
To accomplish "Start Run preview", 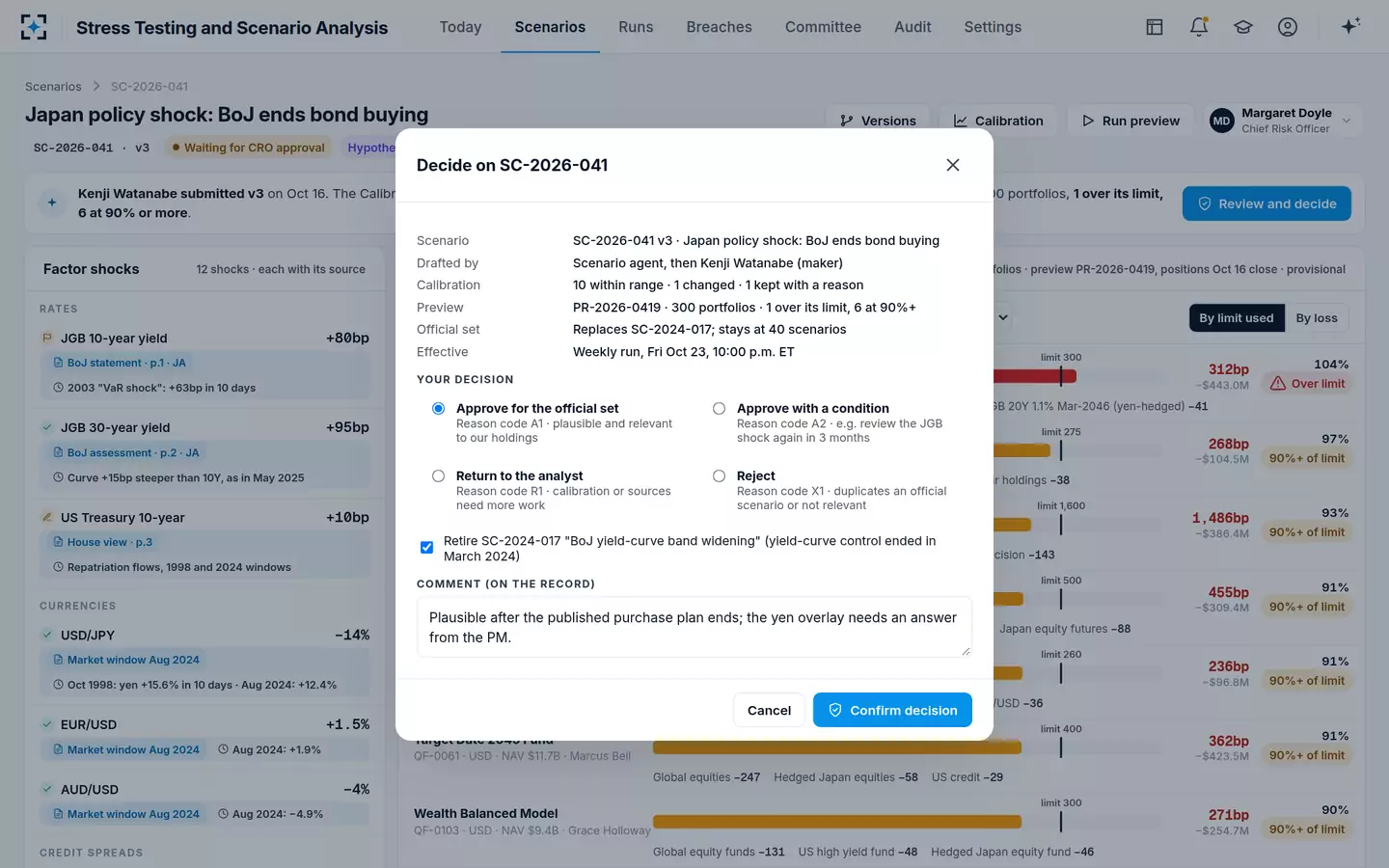I will coord(1130,121).
